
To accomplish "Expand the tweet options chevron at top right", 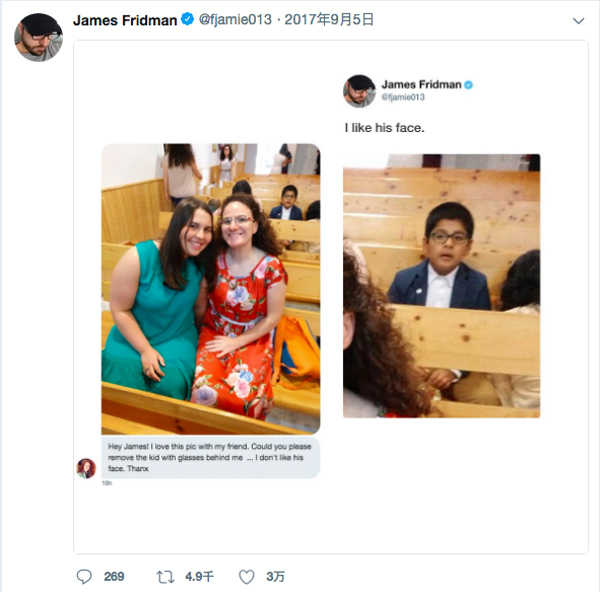I will (x=578, y=20).
